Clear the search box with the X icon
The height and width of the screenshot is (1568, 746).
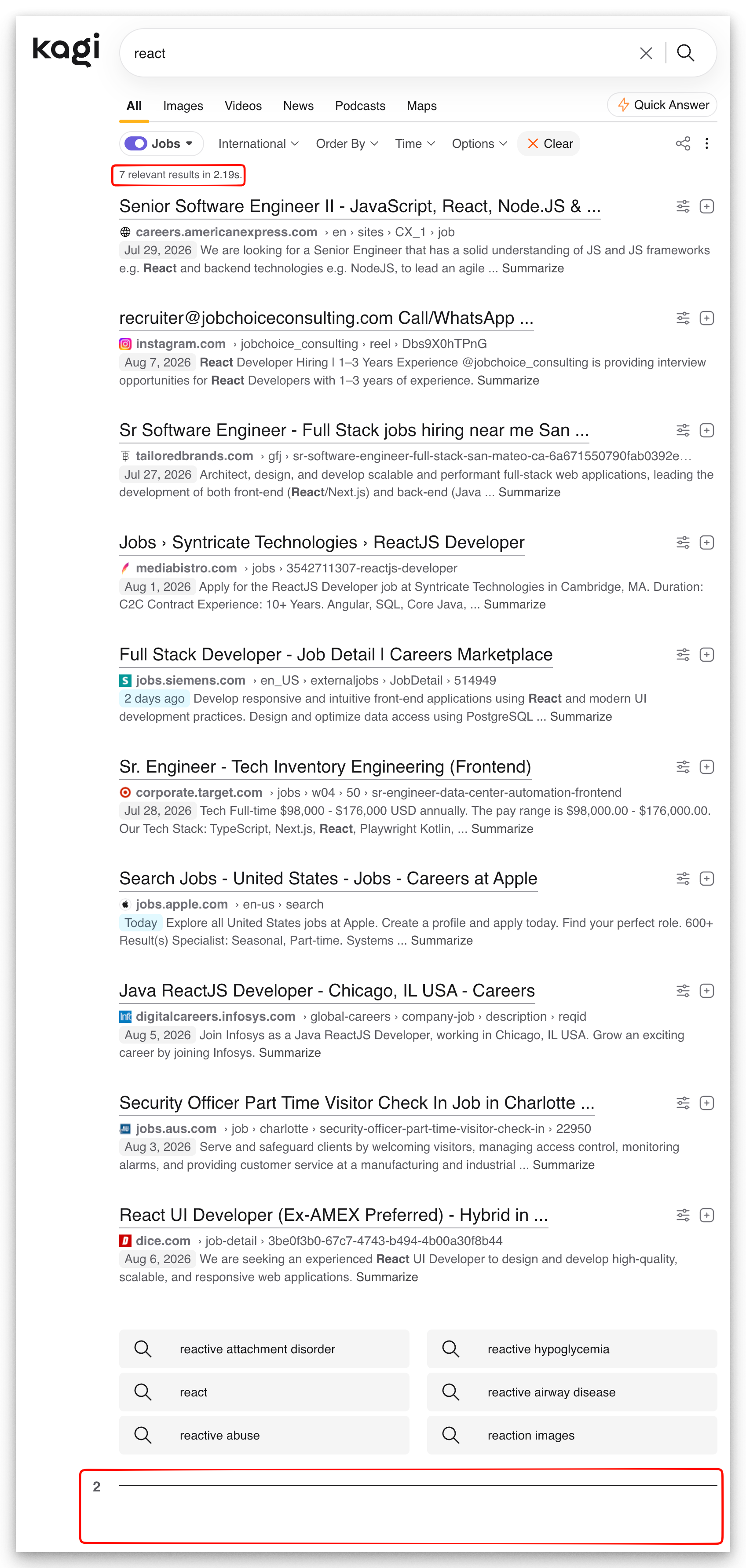click(646, 54)
